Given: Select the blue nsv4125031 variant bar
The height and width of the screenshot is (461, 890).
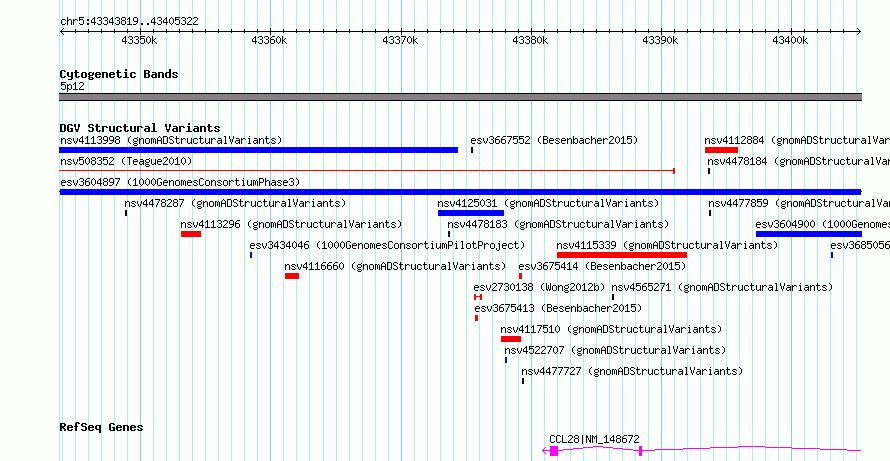Looking at the screenshot, I should point(471,213).
